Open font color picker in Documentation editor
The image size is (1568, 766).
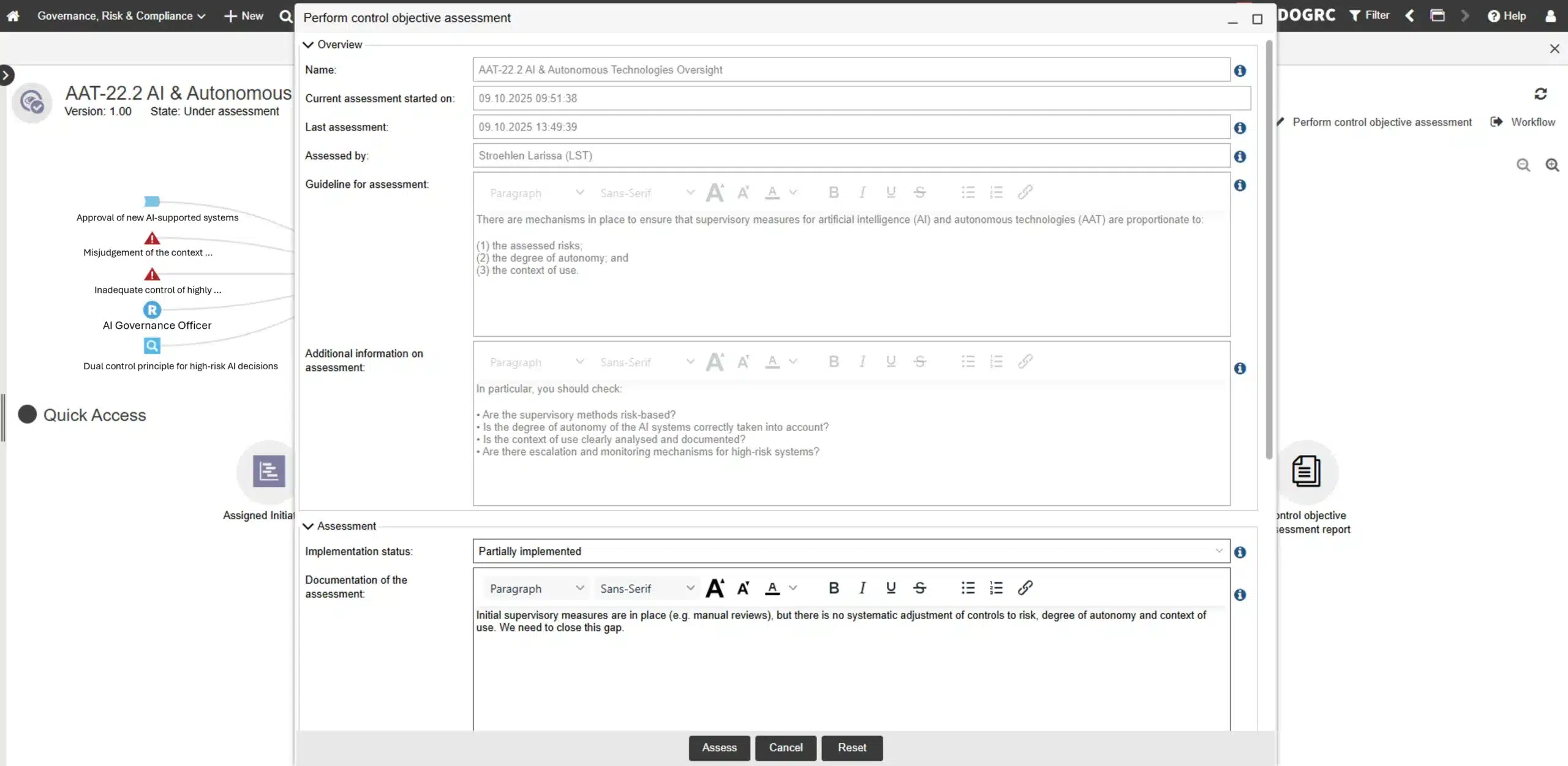[793, 588]
